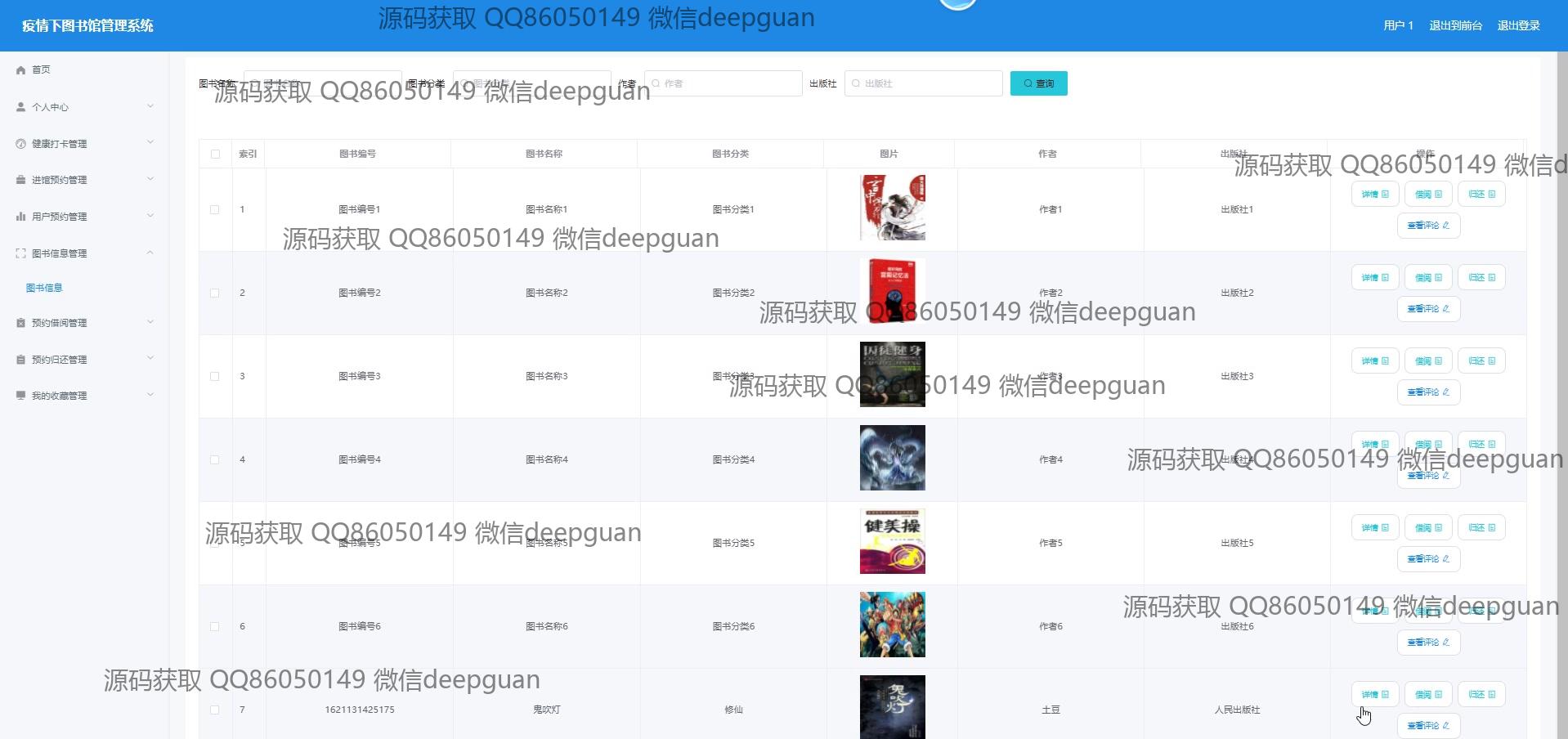Expand the 用户预约管理 chevron
The image size is (1568, 739).
(150, 216)
